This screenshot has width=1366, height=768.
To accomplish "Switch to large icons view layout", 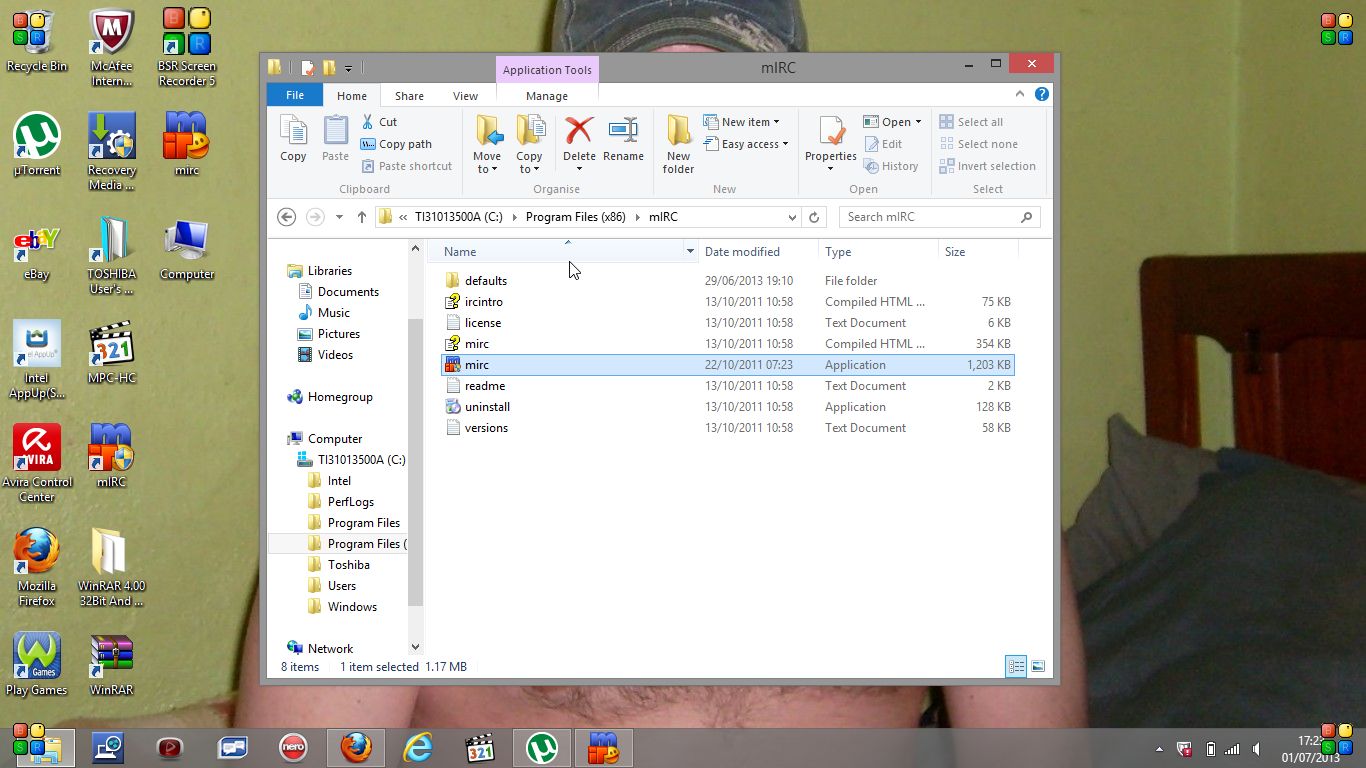I will click(x=1038, y=667).
